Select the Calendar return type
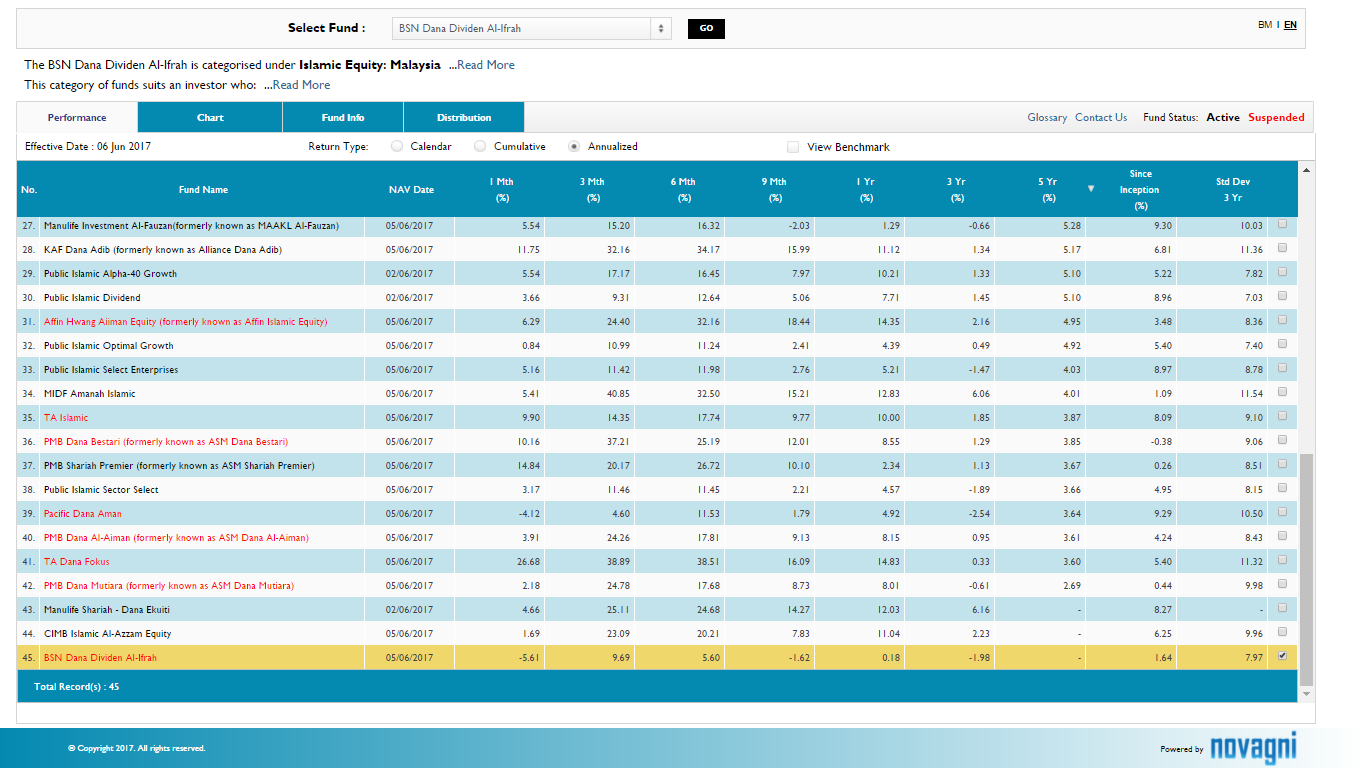The width and height of the screenshot is (1366, 768). (x=395, y=145)
